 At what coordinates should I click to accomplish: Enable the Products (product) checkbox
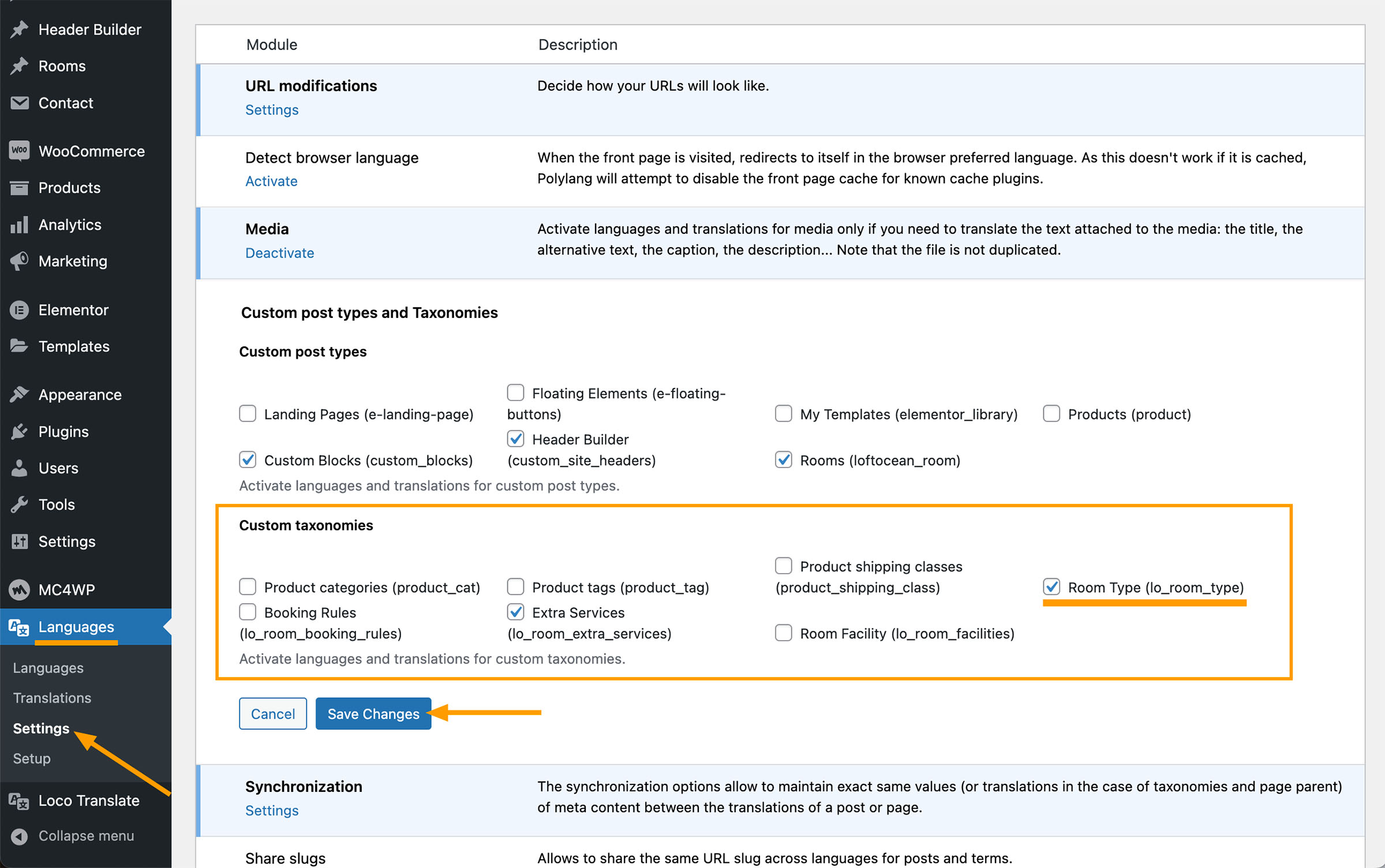tap(1051, 414)
